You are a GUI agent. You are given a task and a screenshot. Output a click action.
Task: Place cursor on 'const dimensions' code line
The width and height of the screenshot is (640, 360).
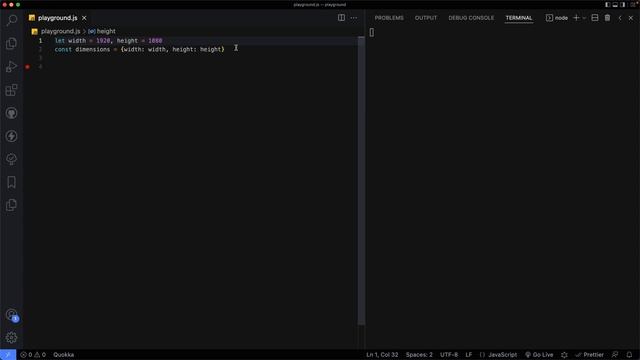[x=140, y=49]
